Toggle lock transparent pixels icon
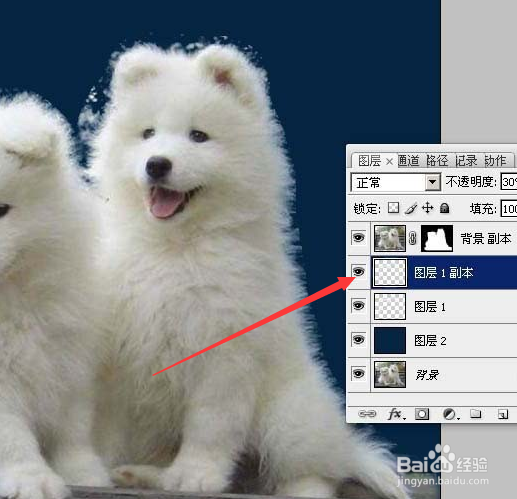The height and width of the screenshot is (499, 517). coord(393,208)
